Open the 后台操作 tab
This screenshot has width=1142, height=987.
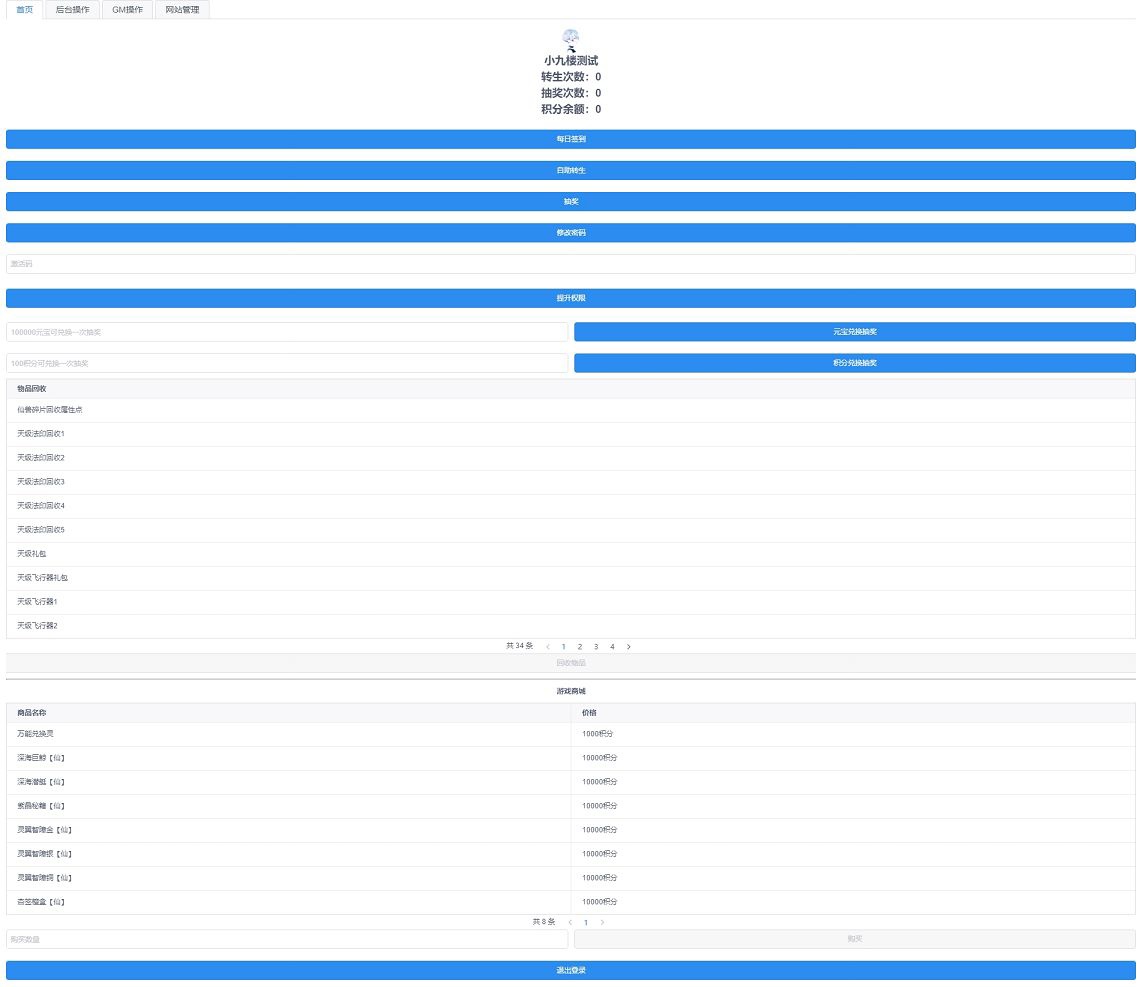click(72, 9)
